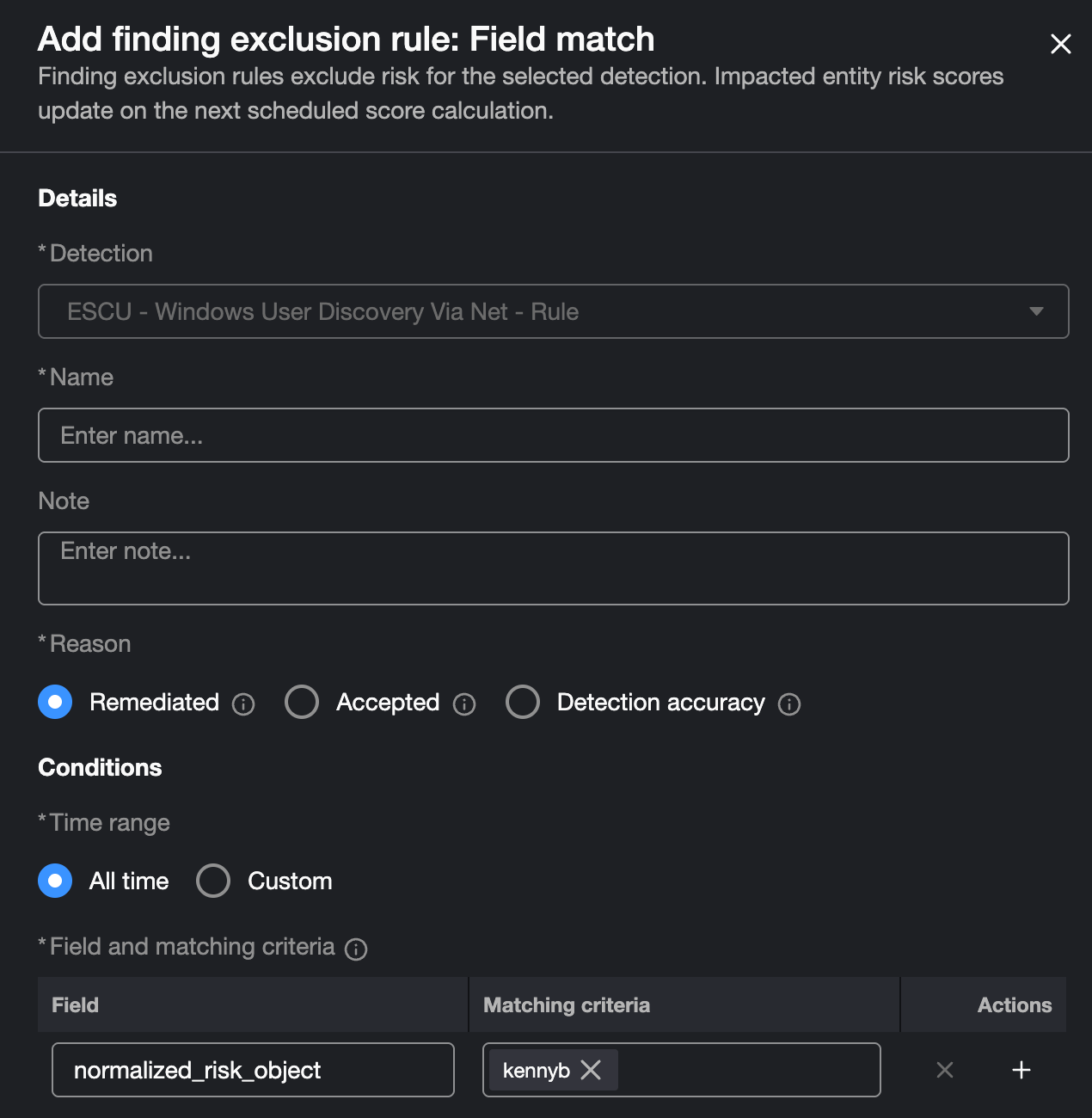The width and height of the screenshot is (1092, 1118).
Task: Open the Detection dropdown arrow
Action: pyautogui.click(x=1036, y=311)
